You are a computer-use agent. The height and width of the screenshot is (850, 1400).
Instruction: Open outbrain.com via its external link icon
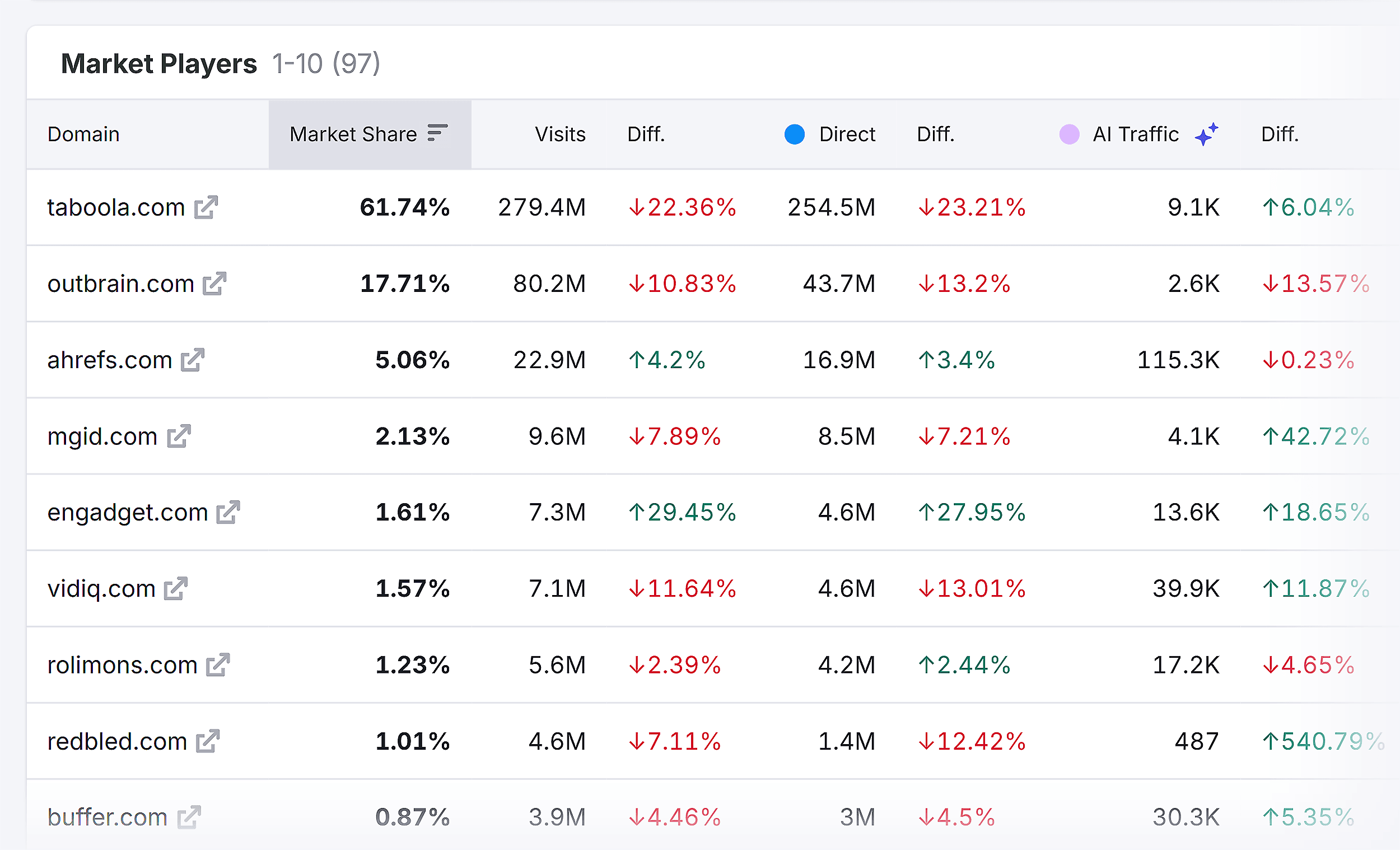pyautogui.click(x=216, y=284)
